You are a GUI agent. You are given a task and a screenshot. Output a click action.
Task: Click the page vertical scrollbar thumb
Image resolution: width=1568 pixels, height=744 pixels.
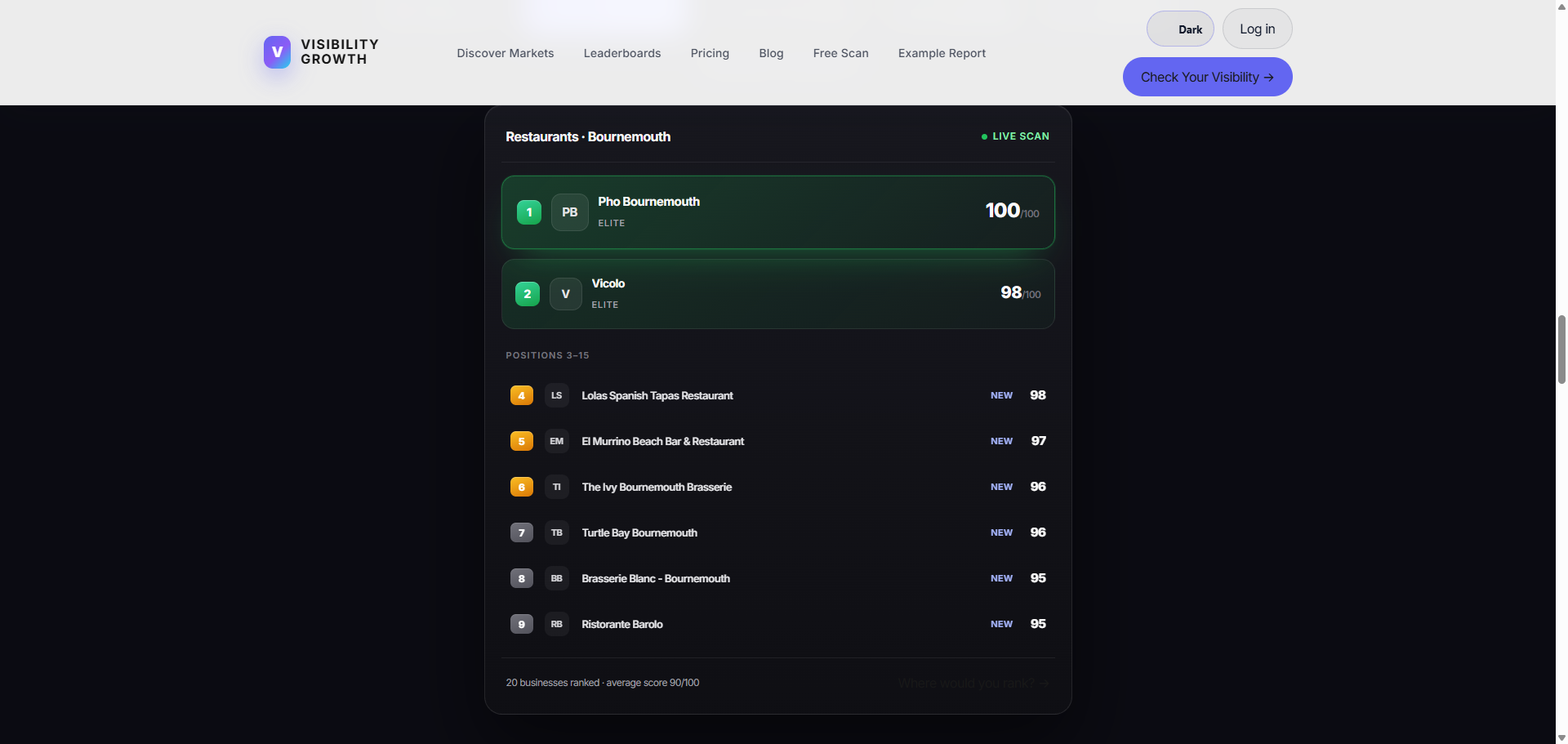(x=1561, y=349)
